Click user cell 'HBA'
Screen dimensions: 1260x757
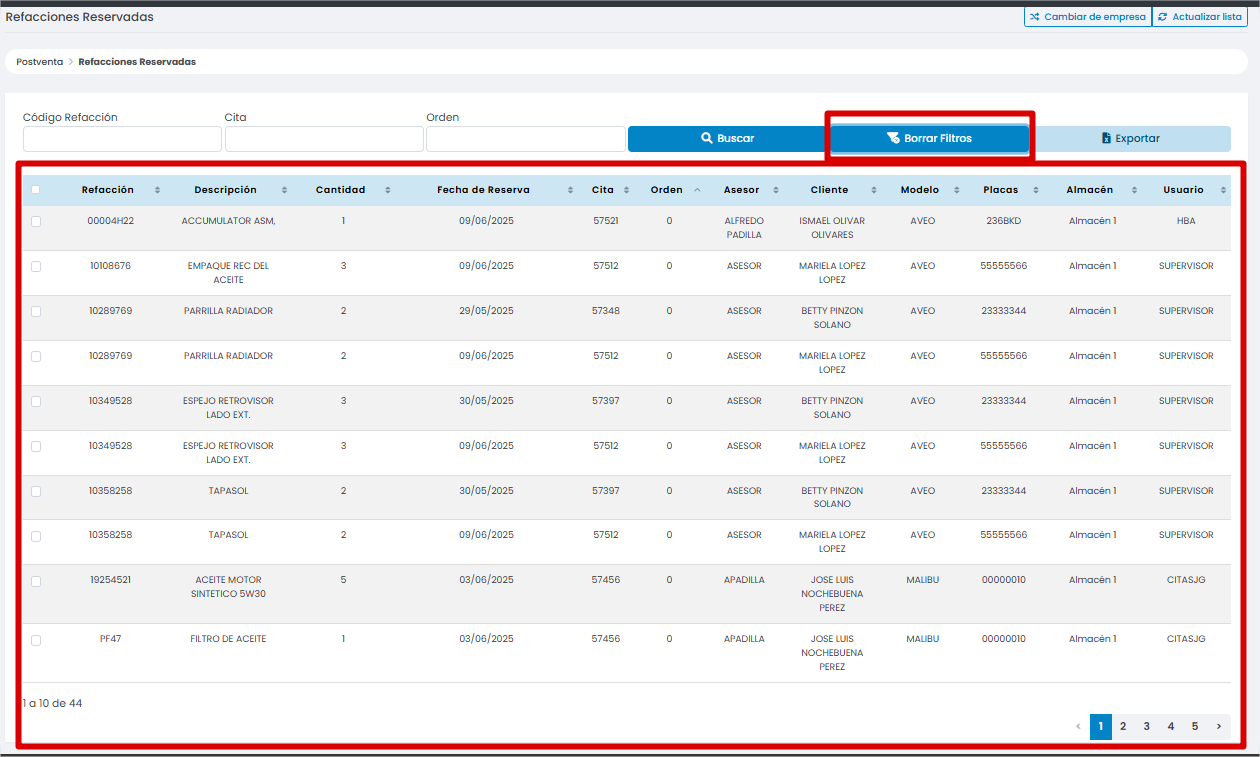click(1186, 221)
